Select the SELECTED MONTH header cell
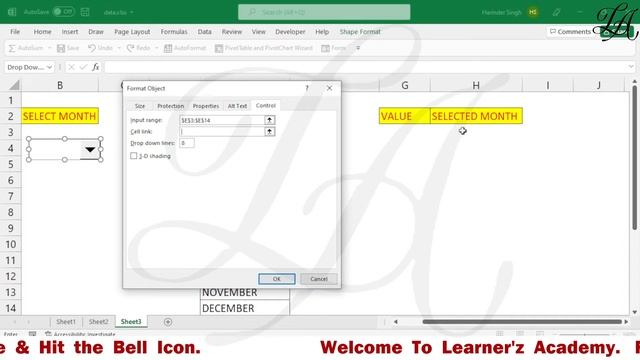The height and width of the screenshot is (360, 640). click(476, 116)
